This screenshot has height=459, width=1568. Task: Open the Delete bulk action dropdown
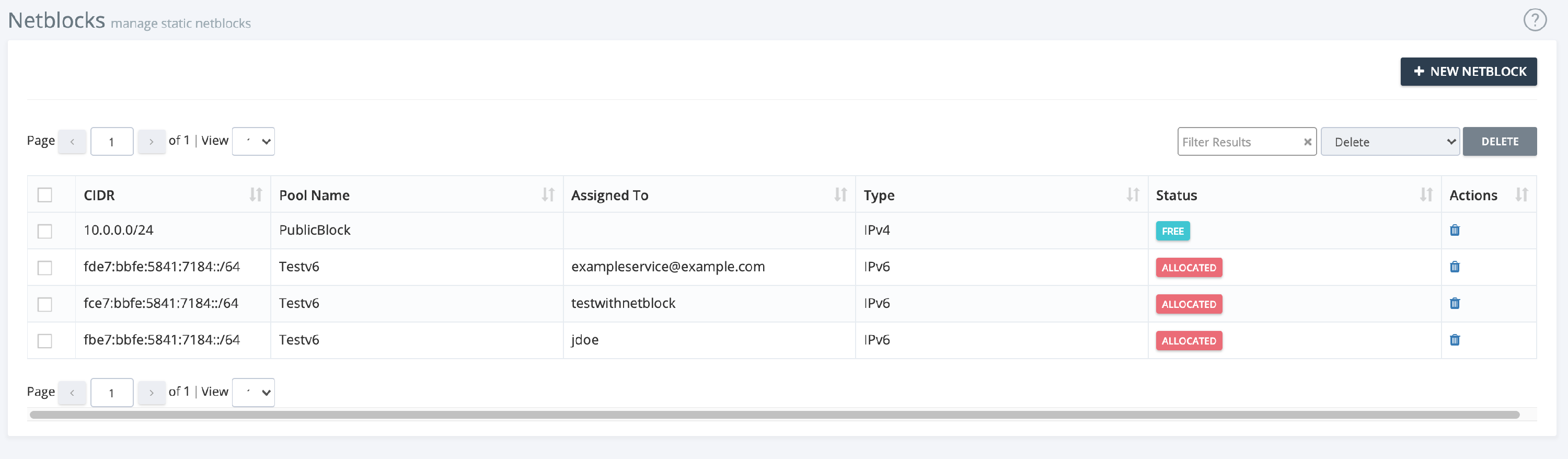(1390, 141)
